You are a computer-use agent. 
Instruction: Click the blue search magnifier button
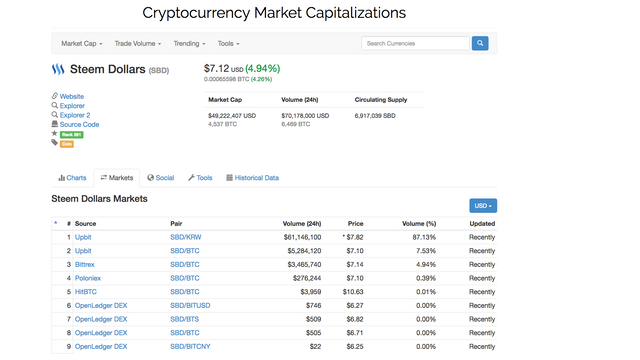coord(480,43)
